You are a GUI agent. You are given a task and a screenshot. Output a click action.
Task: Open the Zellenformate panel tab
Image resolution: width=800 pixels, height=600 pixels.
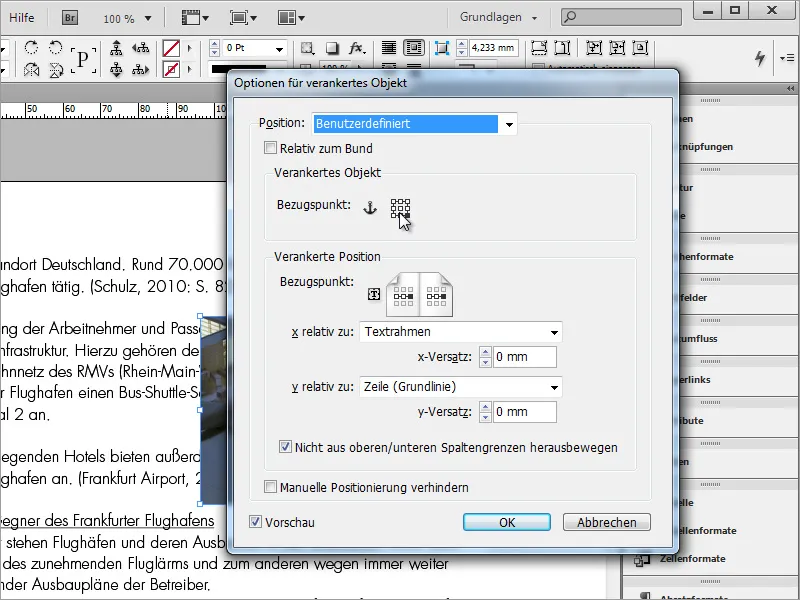pyautogui.click(x=692, y=559)
